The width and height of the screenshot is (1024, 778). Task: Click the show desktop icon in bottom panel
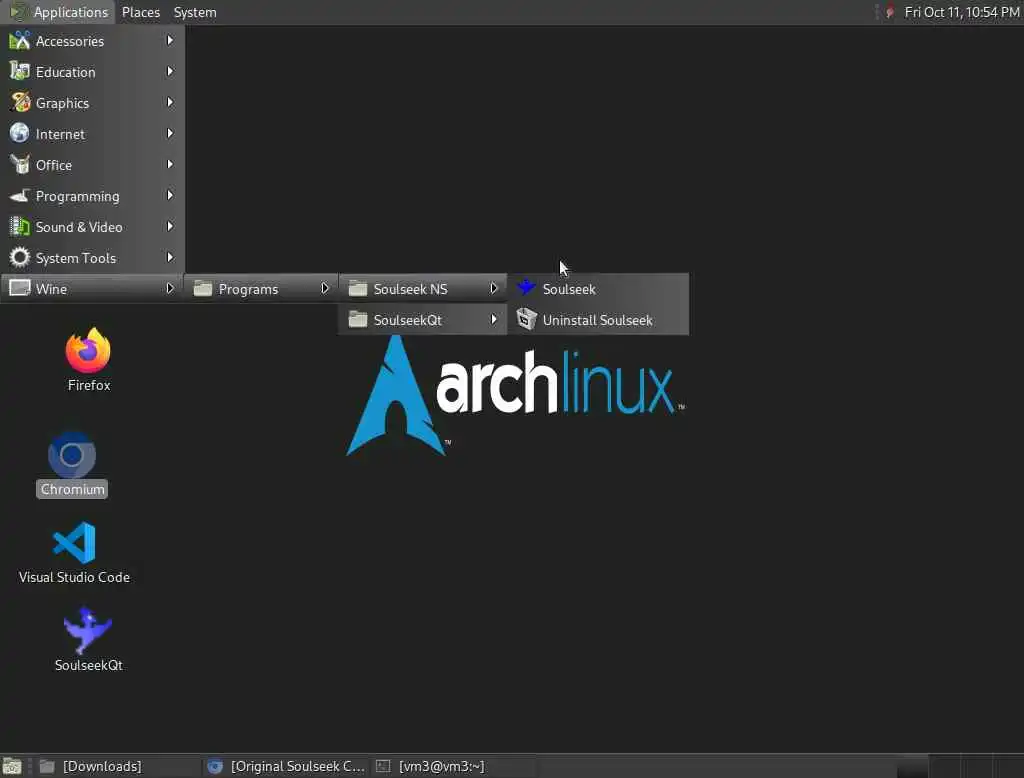point(12,766)
